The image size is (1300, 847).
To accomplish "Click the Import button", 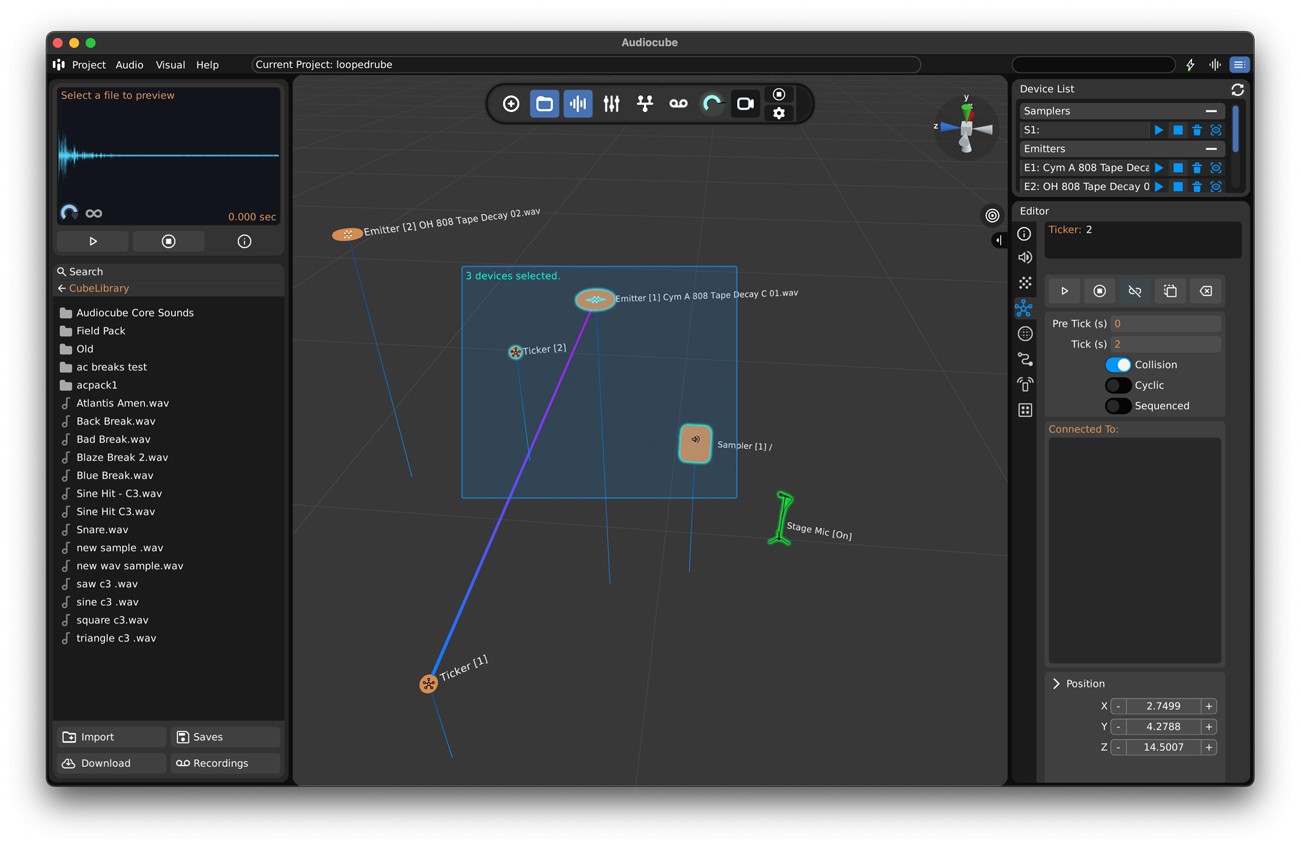I will (x=110, y=737).
